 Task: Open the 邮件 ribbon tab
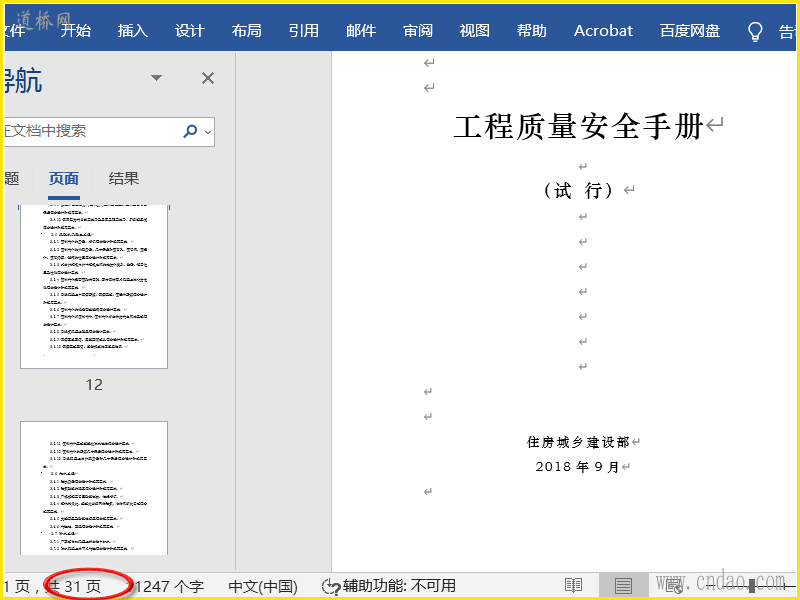361,31
